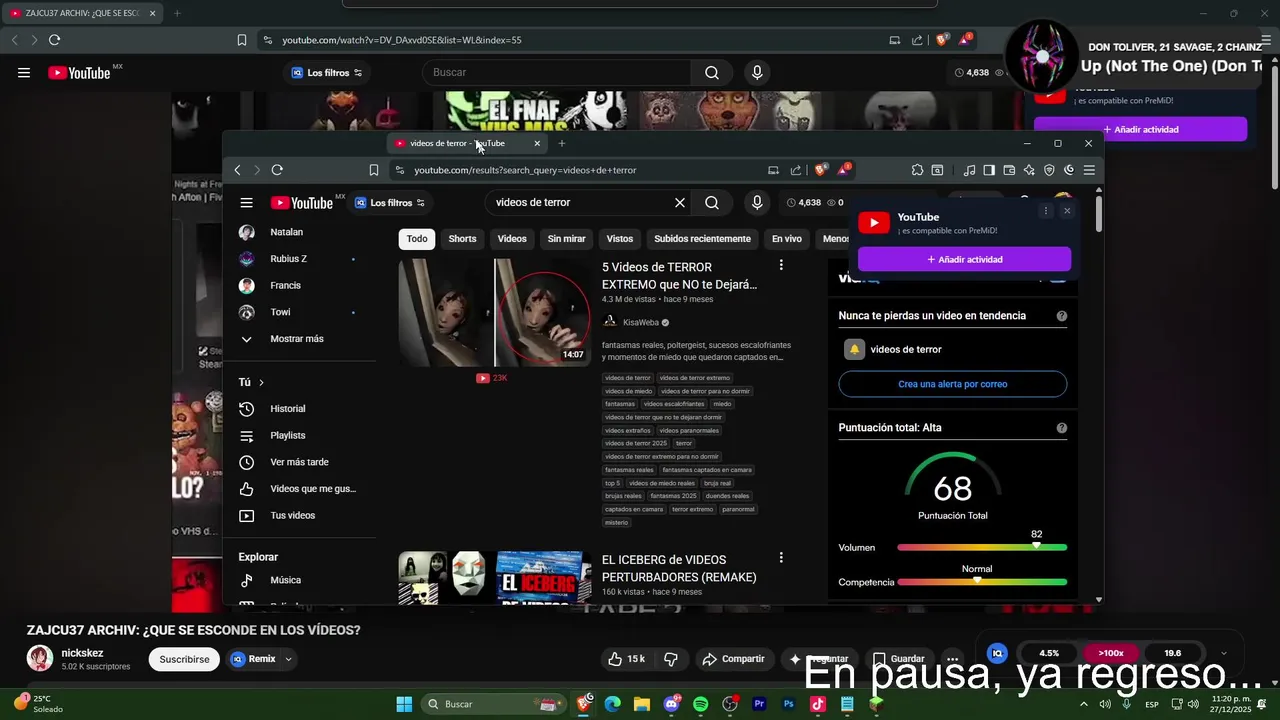Viewport: 1280px width, 720px height.
Task: Open Leo AI sparkle icon
Action: coord(1029,170)
